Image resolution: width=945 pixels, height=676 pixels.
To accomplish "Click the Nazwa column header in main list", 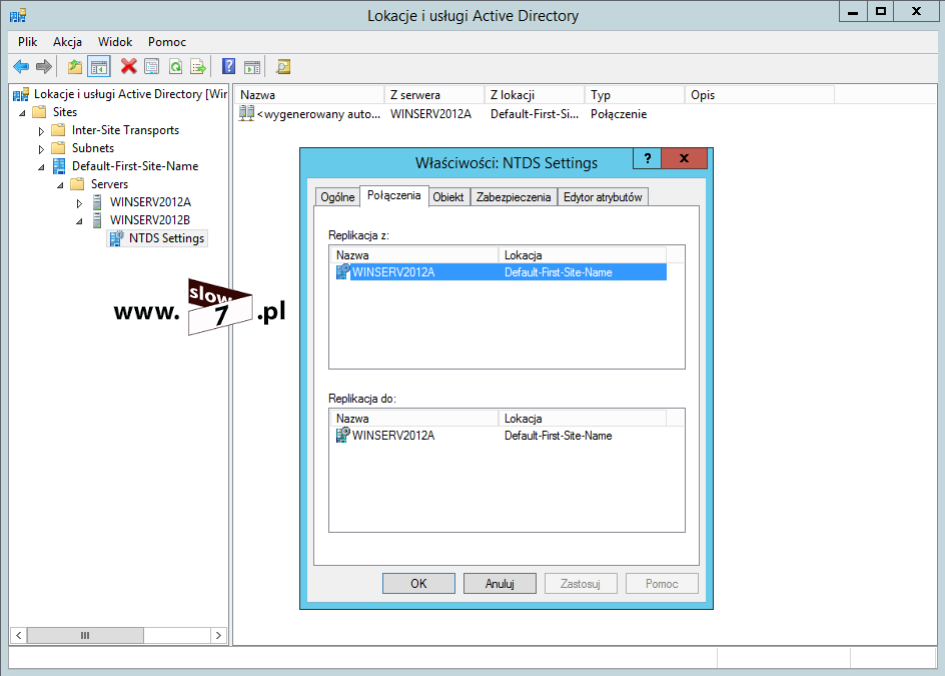I will (309, 95).
